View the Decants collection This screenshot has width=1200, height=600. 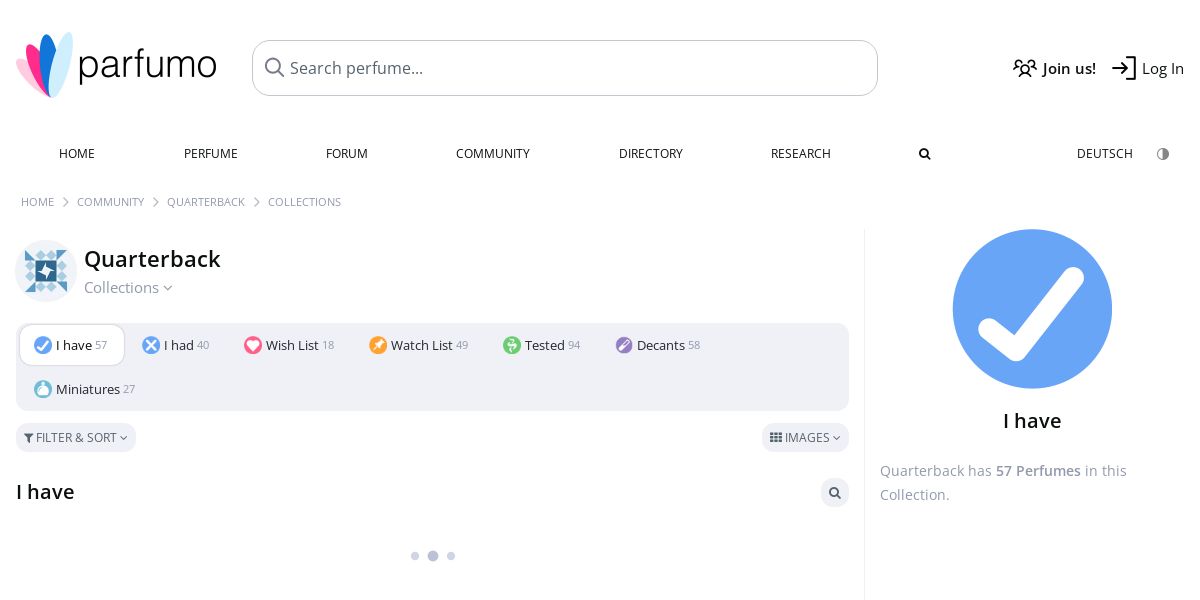pos(657,345)
